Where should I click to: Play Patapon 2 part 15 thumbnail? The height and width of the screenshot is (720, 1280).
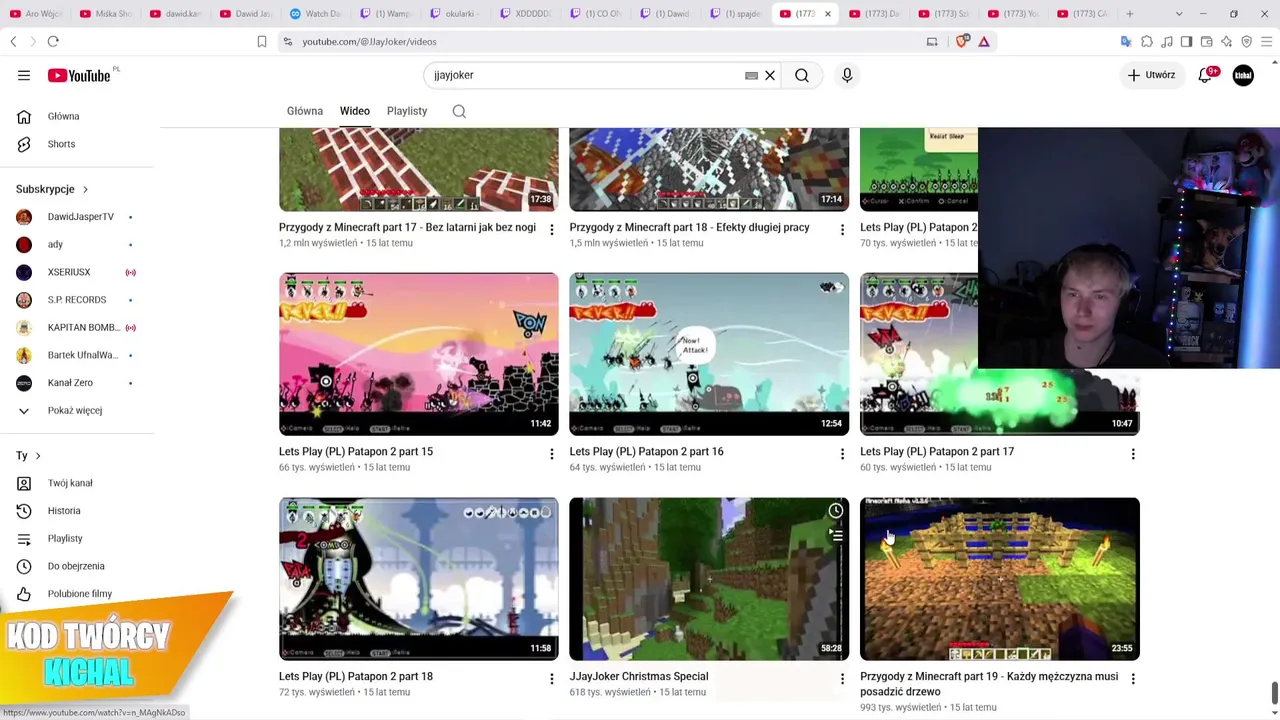[x=419, y=354]
